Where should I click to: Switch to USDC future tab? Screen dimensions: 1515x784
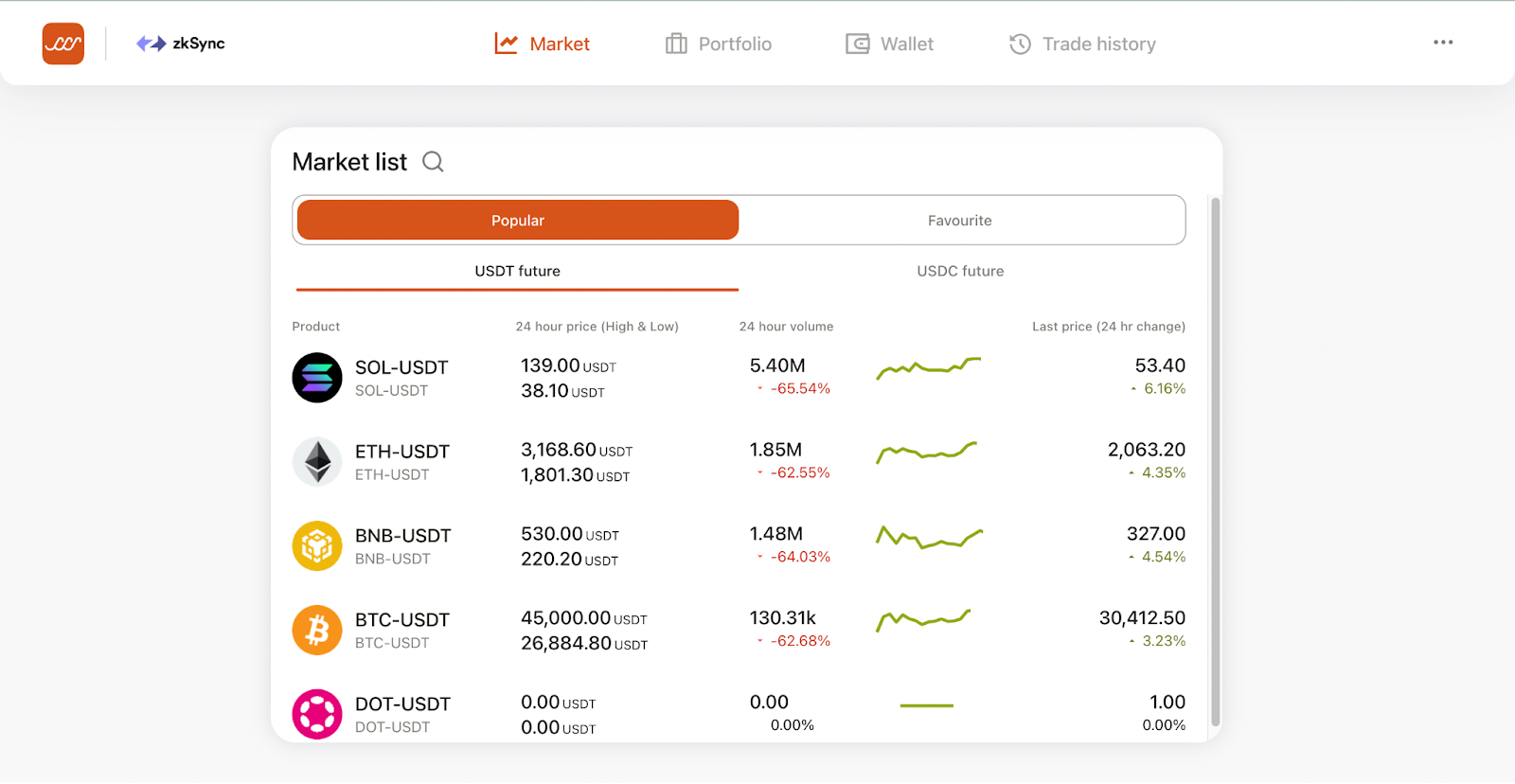pos(960,271)
